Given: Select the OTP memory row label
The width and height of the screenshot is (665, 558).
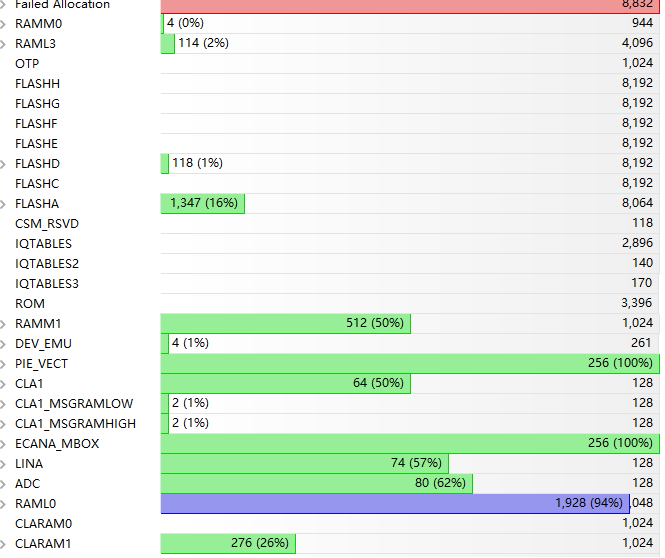Looking at the screenshot, I should [x=27, y=63].
